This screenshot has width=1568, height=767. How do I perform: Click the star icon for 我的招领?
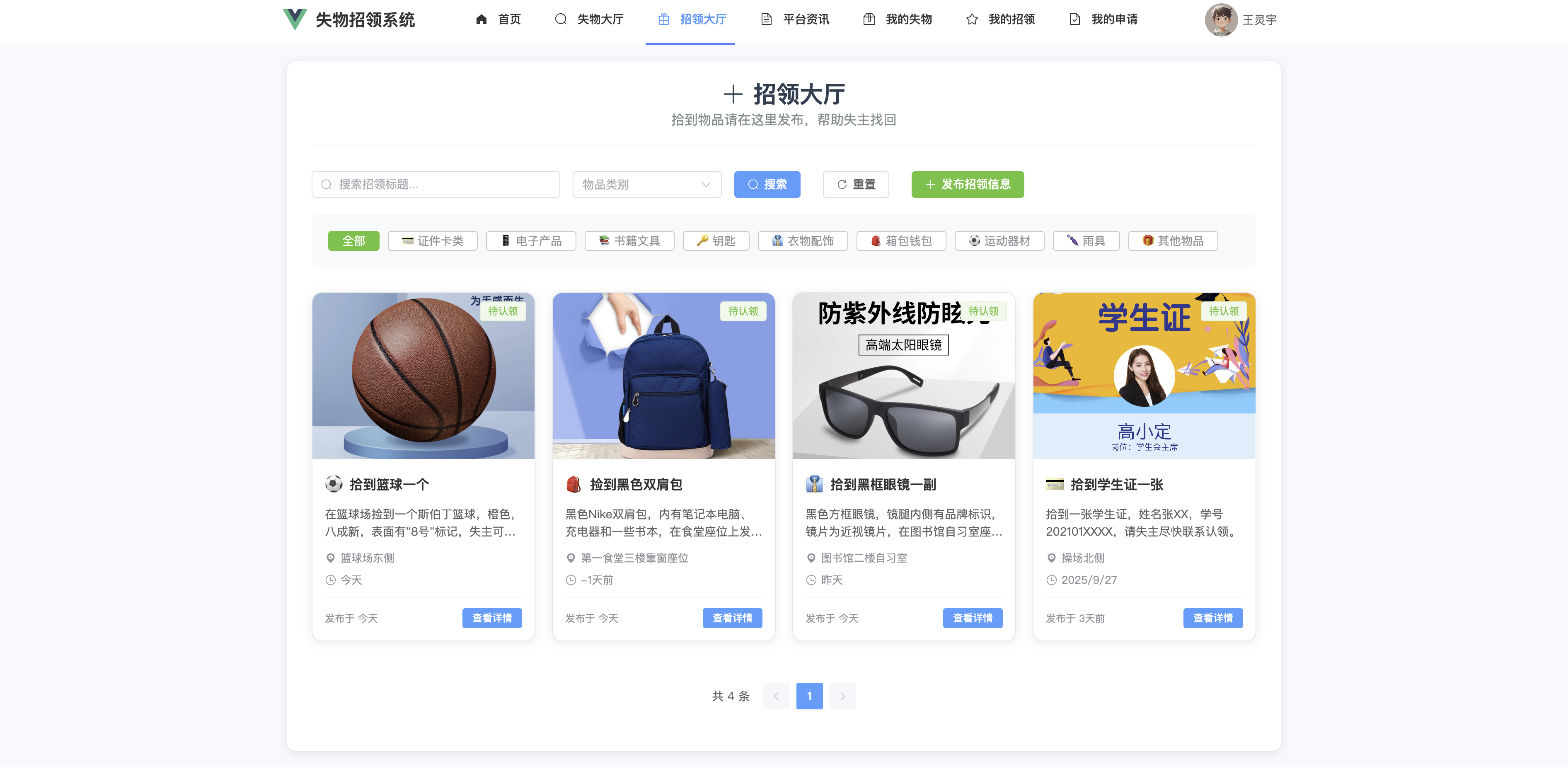tap(972, 19)
